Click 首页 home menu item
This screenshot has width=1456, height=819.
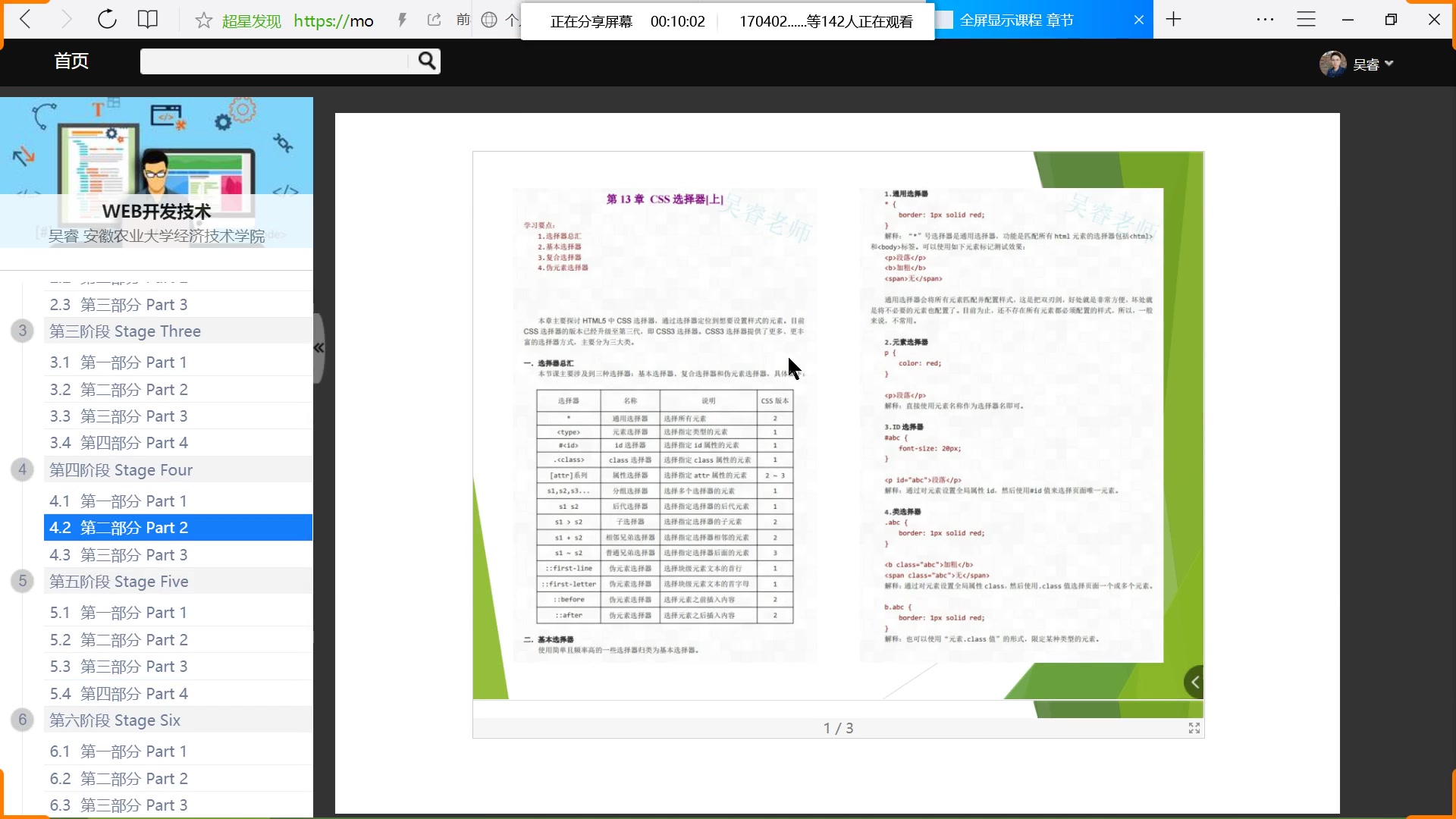pyautogui.click(x=71, y=61)
